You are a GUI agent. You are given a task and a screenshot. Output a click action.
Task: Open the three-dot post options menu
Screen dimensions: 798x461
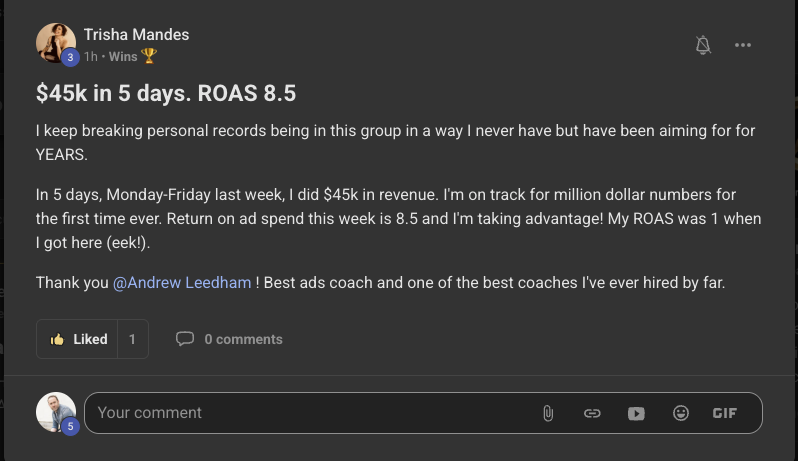tap(743, 45)
